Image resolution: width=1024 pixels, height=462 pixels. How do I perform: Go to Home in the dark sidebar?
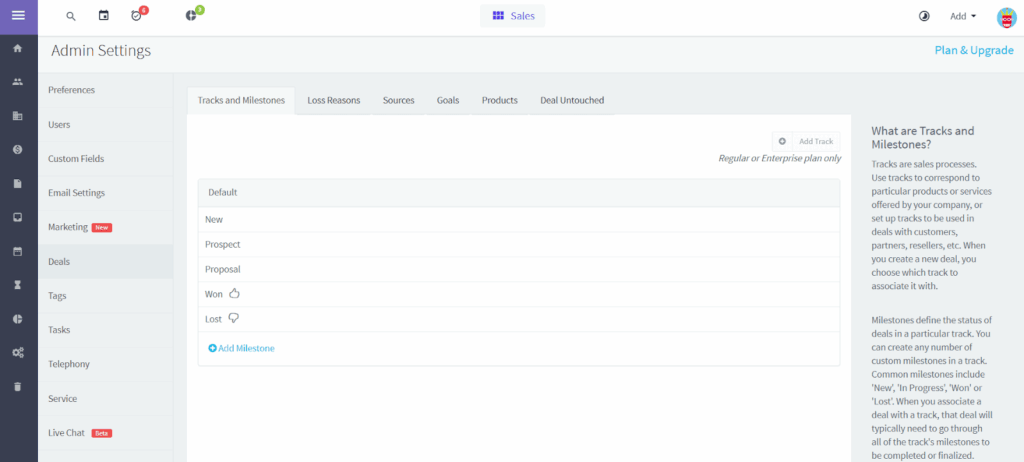point(18,48)
